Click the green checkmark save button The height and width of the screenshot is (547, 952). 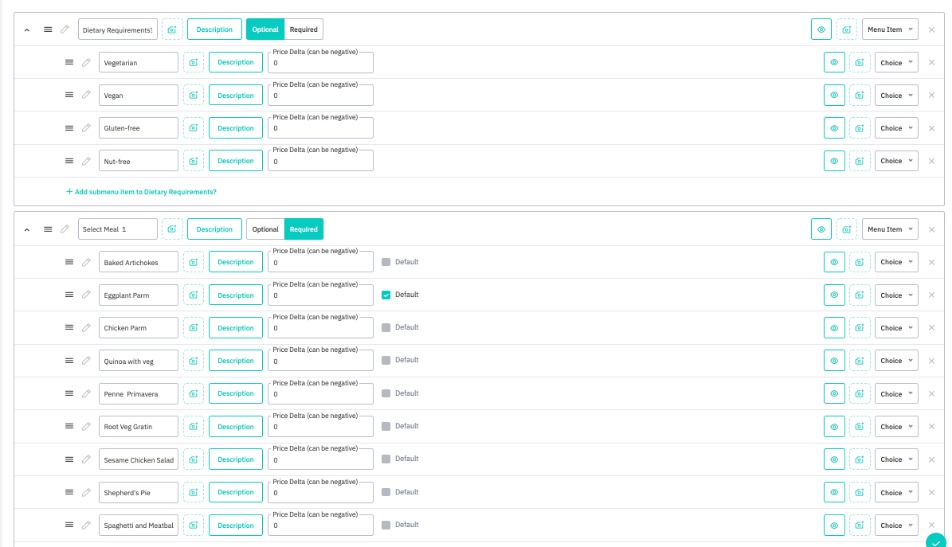[x=935, y=540]
